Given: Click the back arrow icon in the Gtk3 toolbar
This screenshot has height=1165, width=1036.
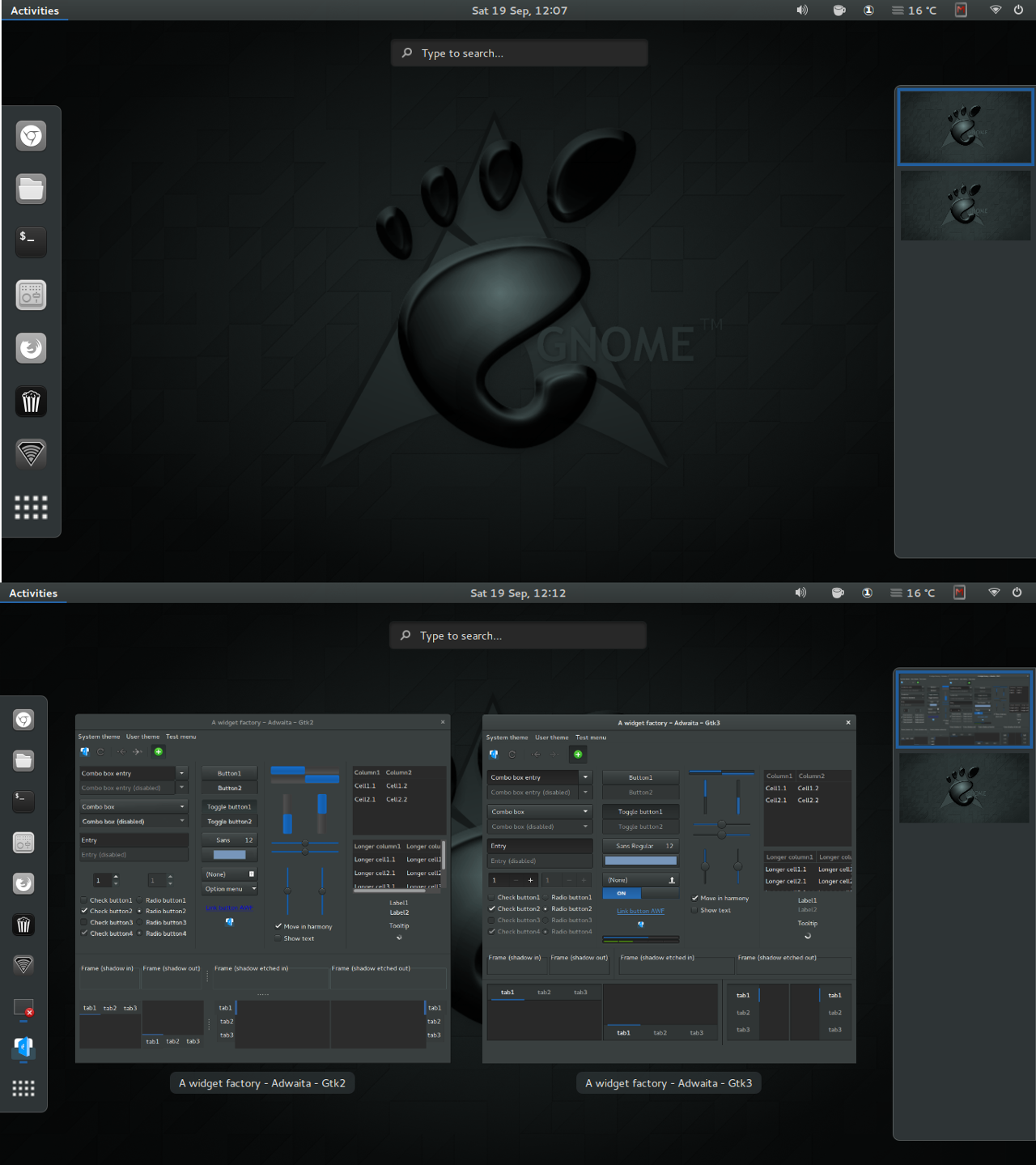Looking at the screenshot, I should (x=537, y=754).
